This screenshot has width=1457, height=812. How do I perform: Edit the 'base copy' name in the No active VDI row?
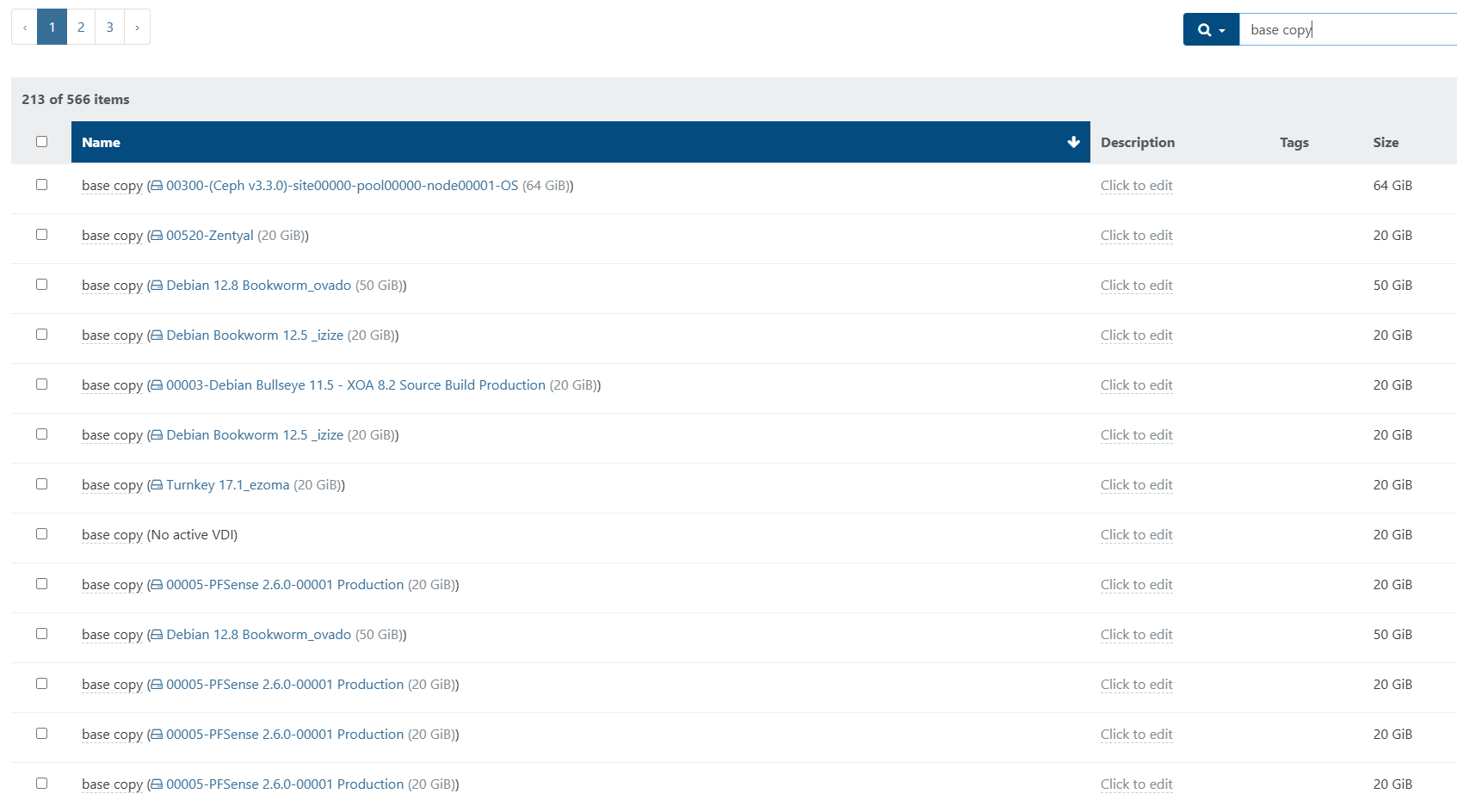coord(112,535)
